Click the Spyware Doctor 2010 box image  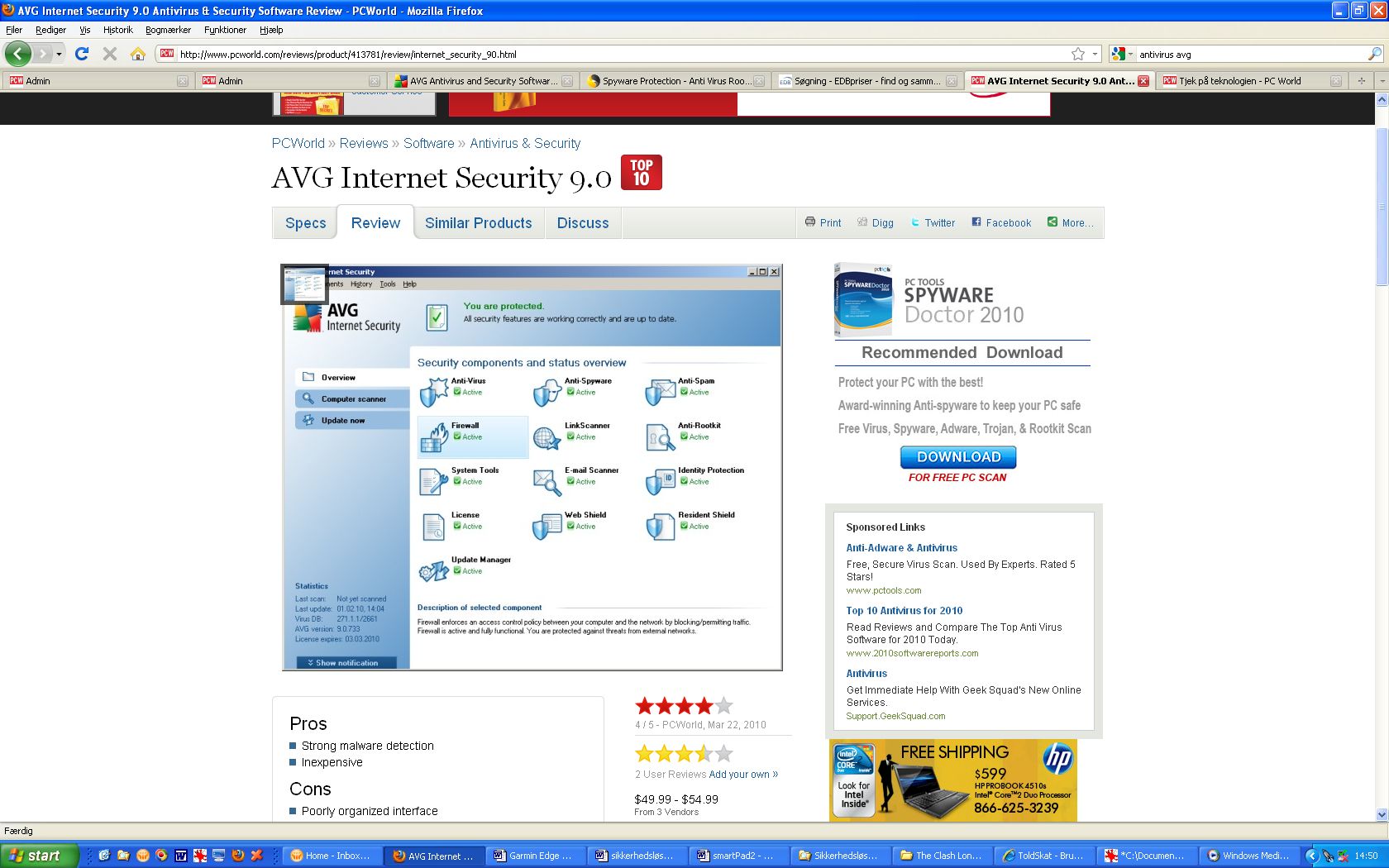pyautogui.click(x=863, y=299)
